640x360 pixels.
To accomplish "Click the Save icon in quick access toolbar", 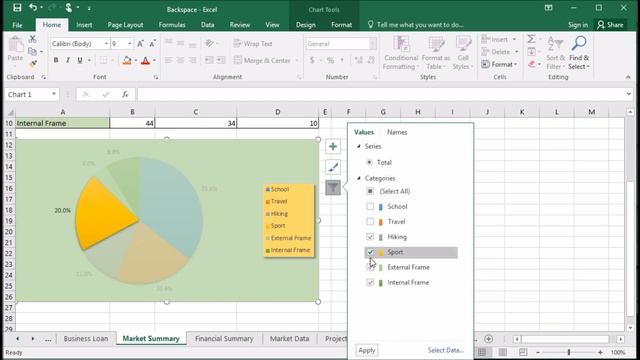I will click(17, 7).
